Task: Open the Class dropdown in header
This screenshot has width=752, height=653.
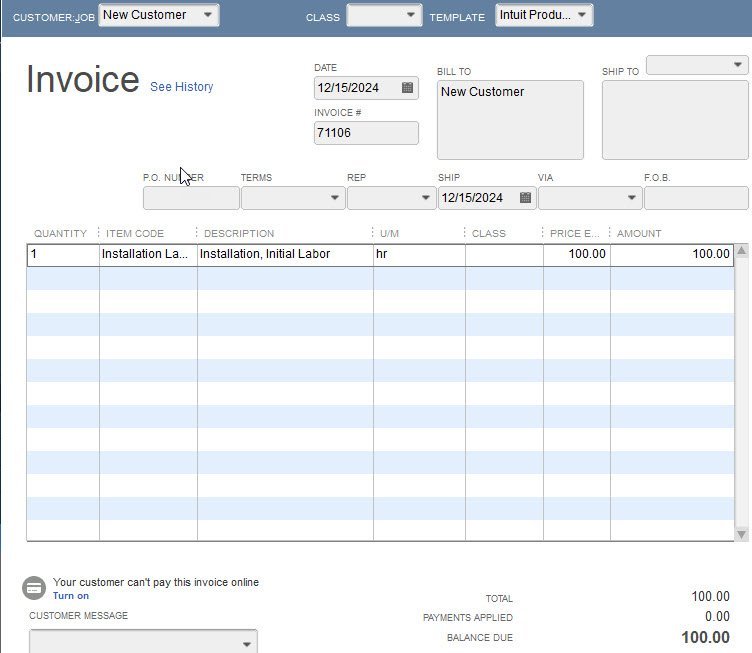Action: point(411,15)
